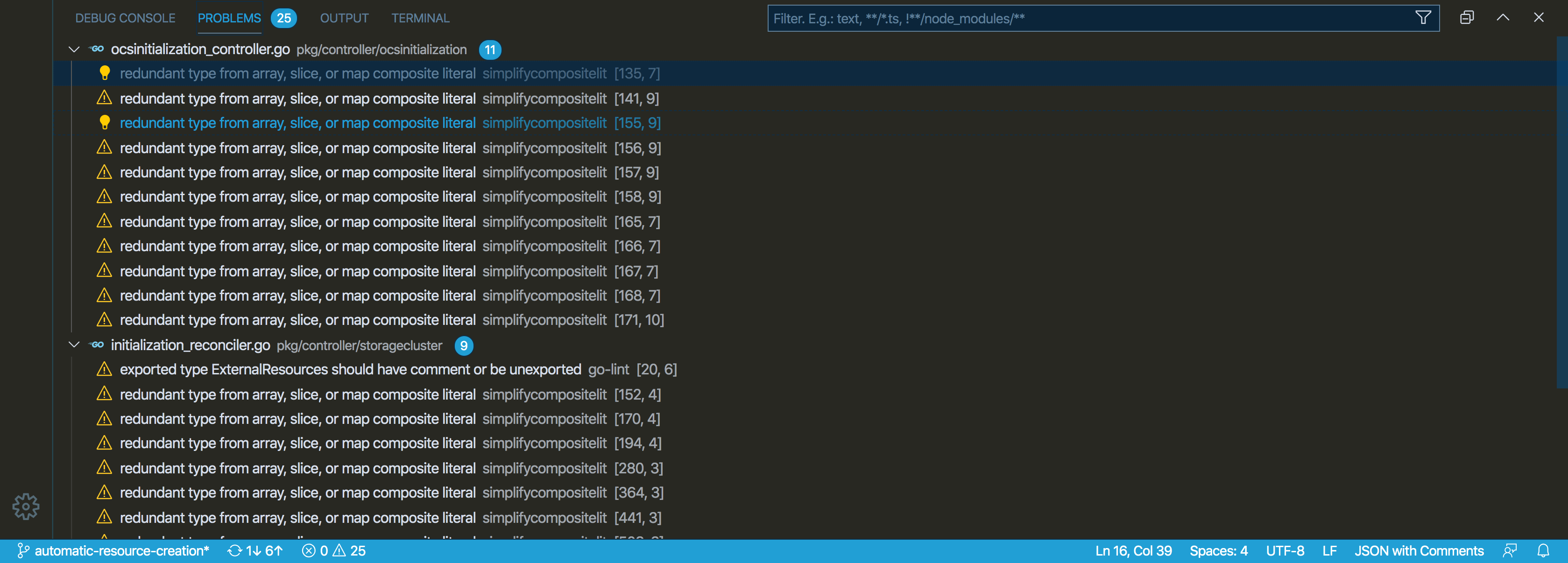1568x563 pixels.
Task: Change language mode via JSON with Comments
Action: pos(1419,551)
